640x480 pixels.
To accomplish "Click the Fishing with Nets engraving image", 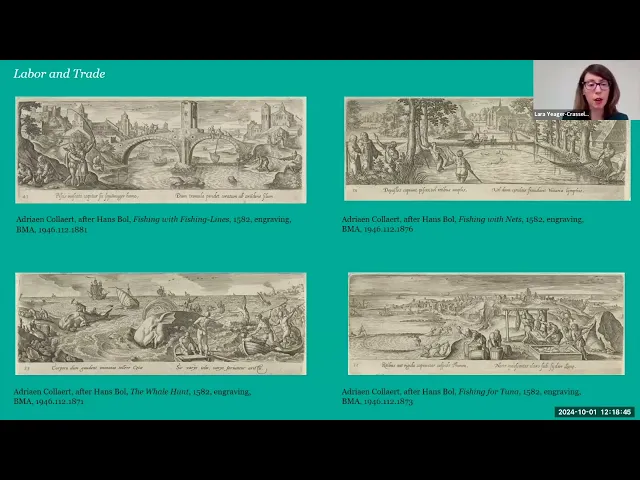I will [487, 149].
